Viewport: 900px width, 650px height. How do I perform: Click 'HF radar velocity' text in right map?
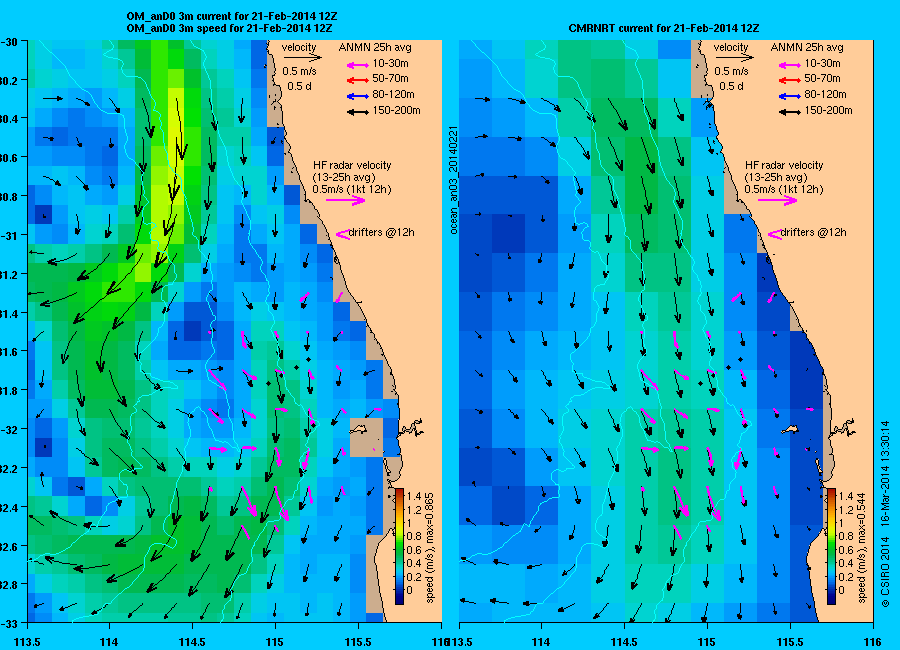pyautogui.click(x=783, y=165)
